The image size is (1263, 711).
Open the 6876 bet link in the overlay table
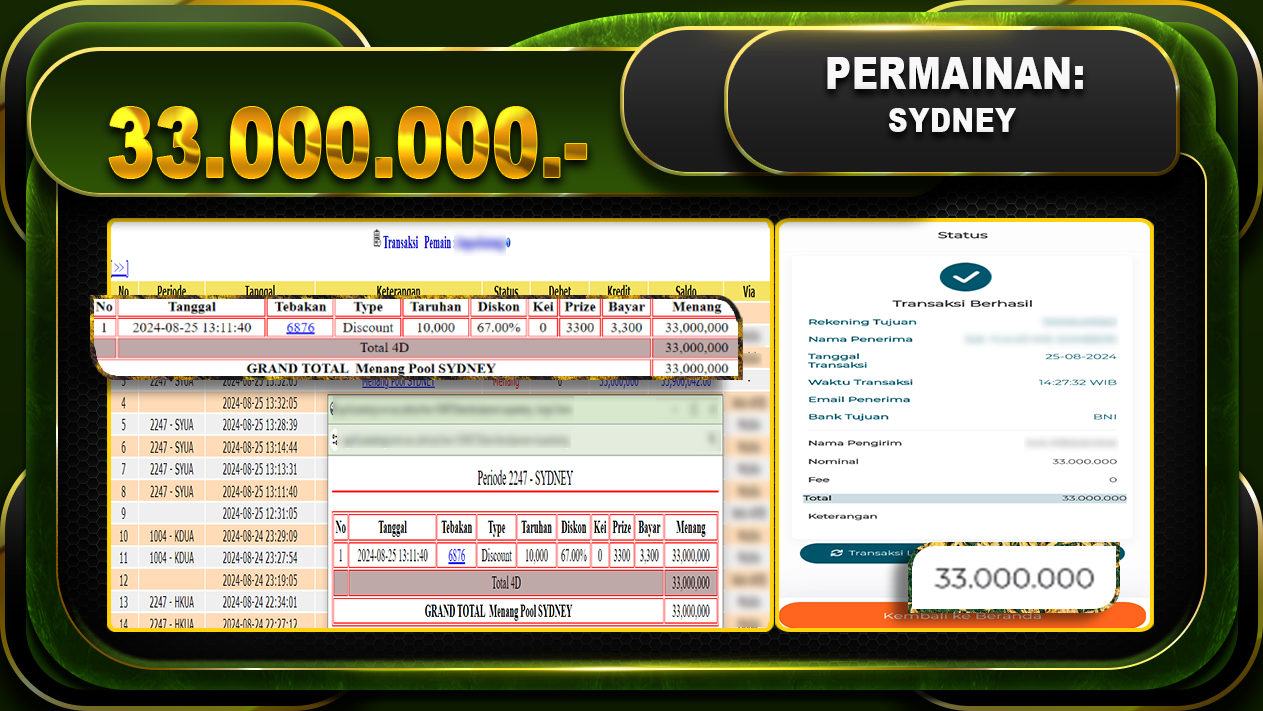pyautogui.click(x=300, y=326)
